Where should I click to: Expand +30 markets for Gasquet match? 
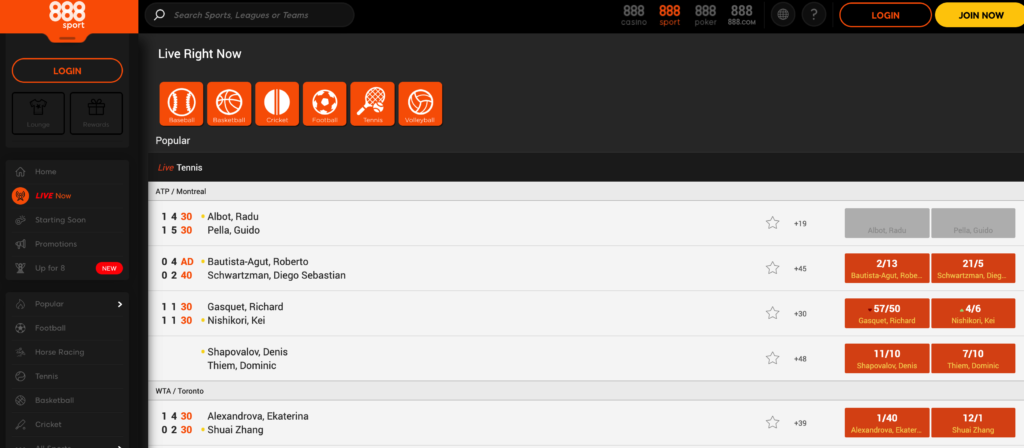tap(800, 313)
